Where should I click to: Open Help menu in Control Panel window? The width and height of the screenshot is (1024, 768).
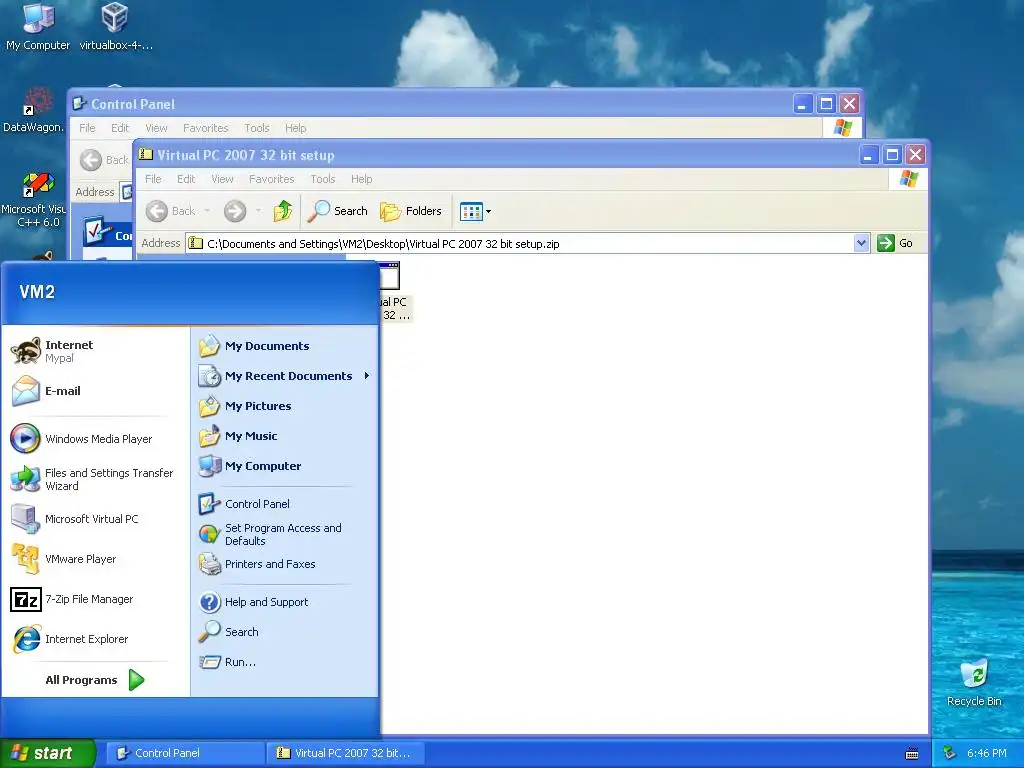(x=295, y=128)
